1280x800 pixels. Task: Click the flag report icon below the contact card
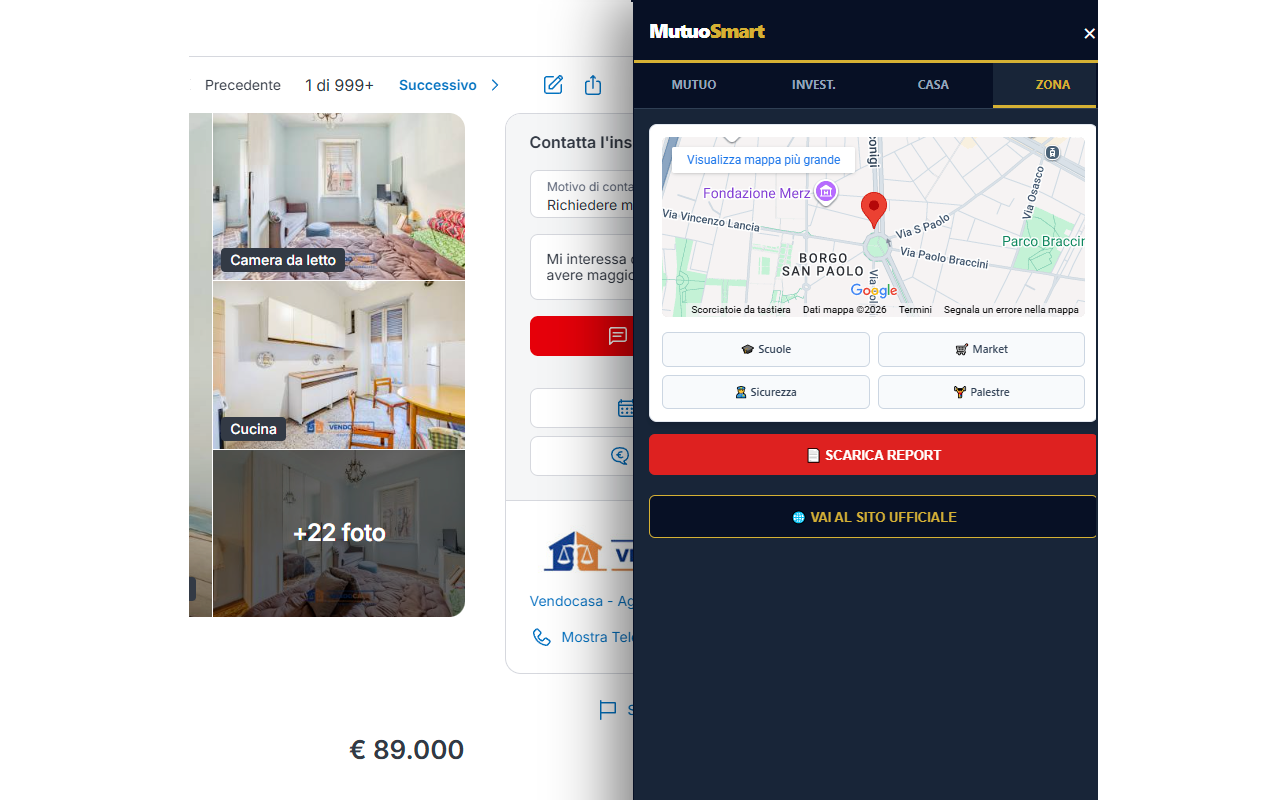pyautogui.click(x=607, y=710)
